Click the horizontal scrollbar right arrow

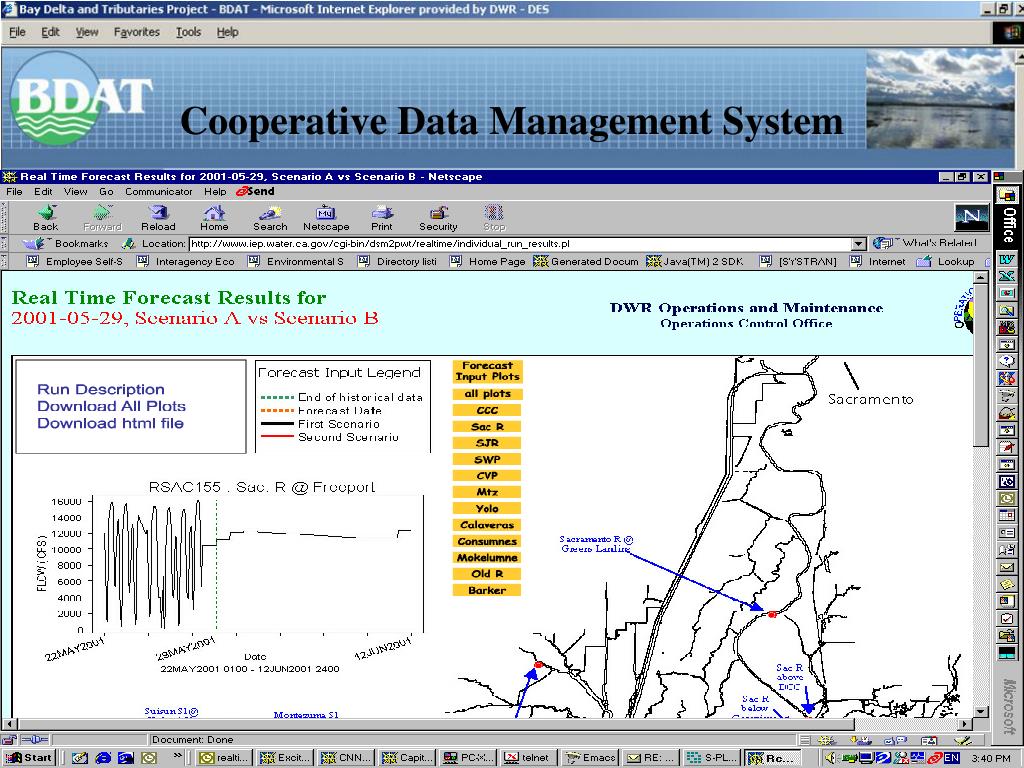coord(965,724)
